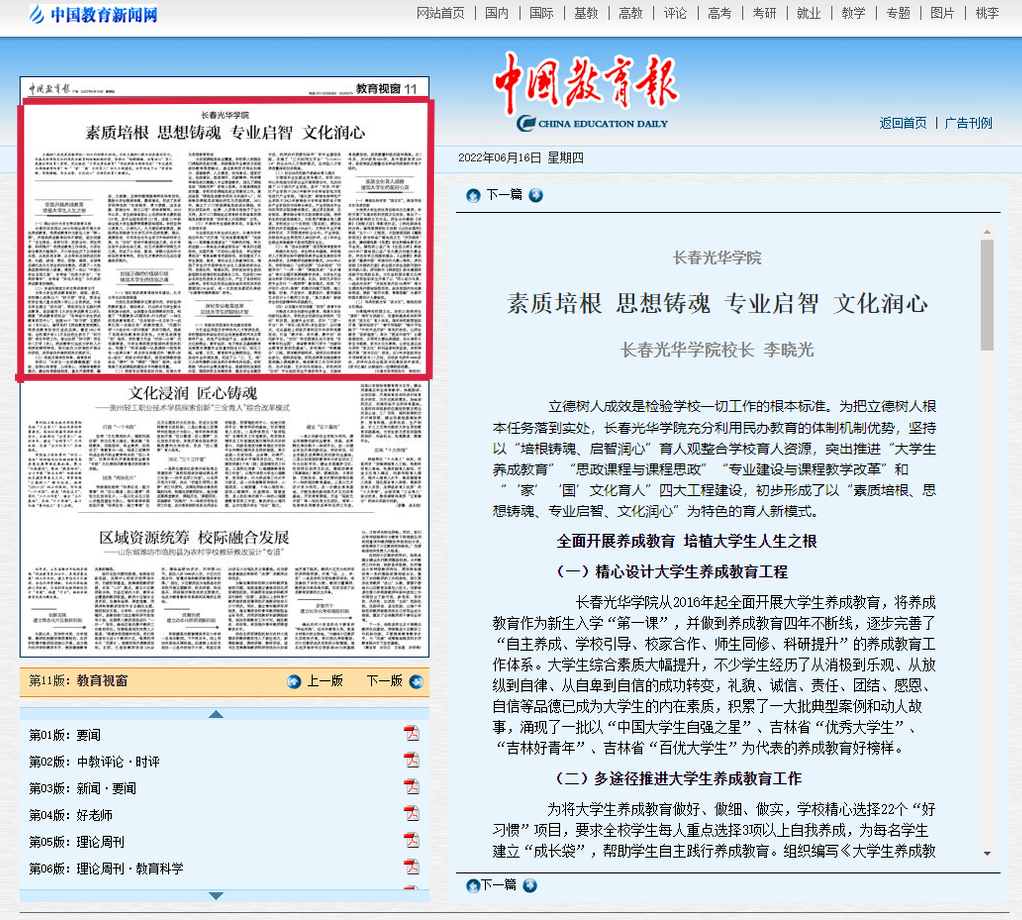Go to previous edition via 上一版
The width and height of the screenshot is (1022, 920).
pos(325,681)
